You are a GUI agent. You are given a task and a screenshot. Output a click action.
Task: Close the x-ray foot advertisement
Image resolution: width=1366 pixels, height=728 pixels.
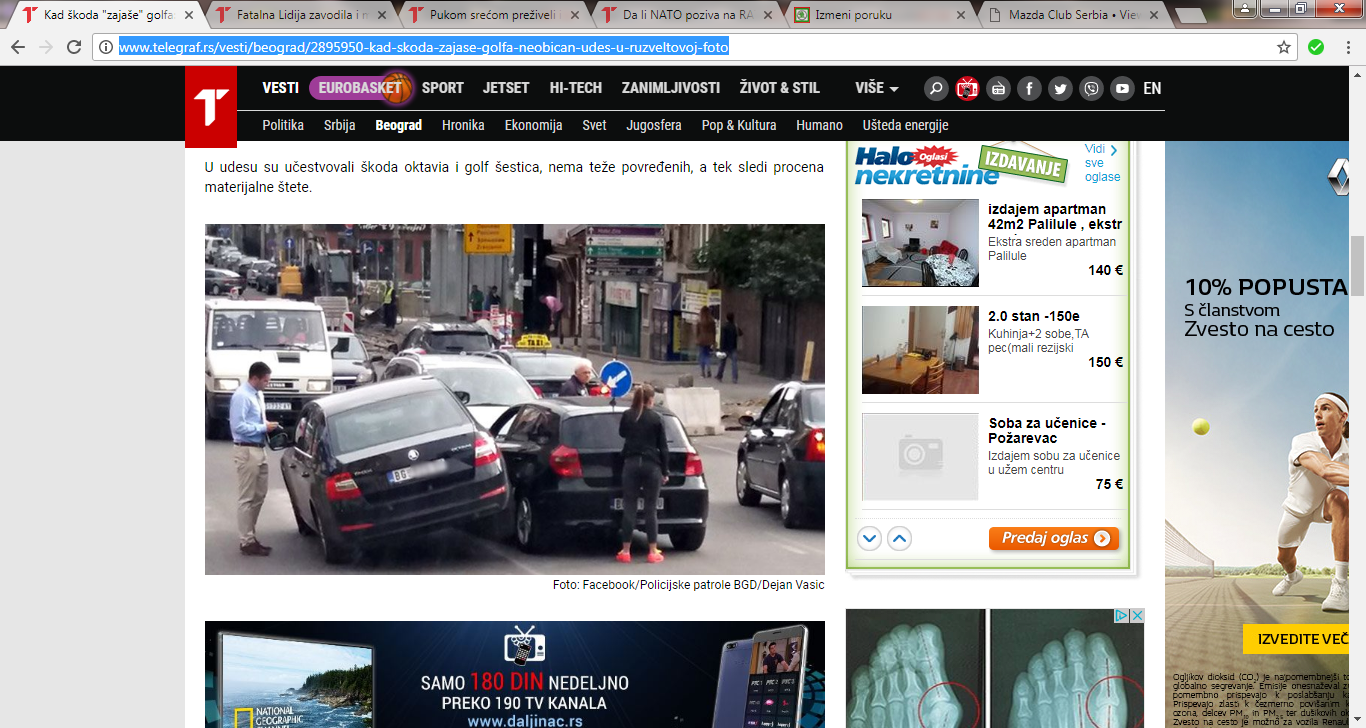point(1137,616)
